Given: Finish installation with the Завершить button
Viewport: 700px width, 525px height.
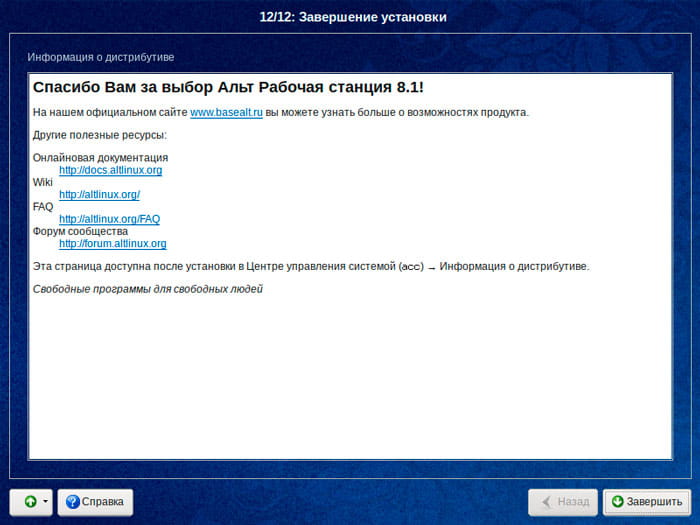Looking at the screenshot, I should click(x=646, y=502).
